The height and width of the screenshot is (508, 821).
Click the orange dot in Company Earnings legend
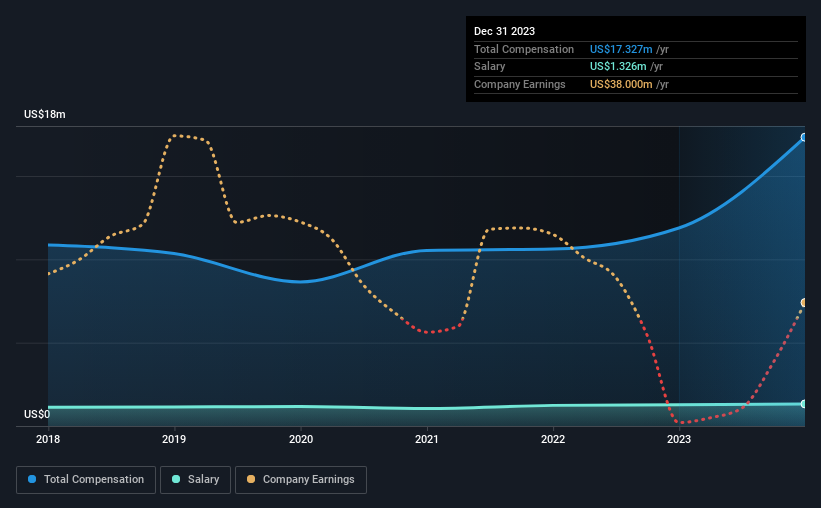[x=251, y=479]
